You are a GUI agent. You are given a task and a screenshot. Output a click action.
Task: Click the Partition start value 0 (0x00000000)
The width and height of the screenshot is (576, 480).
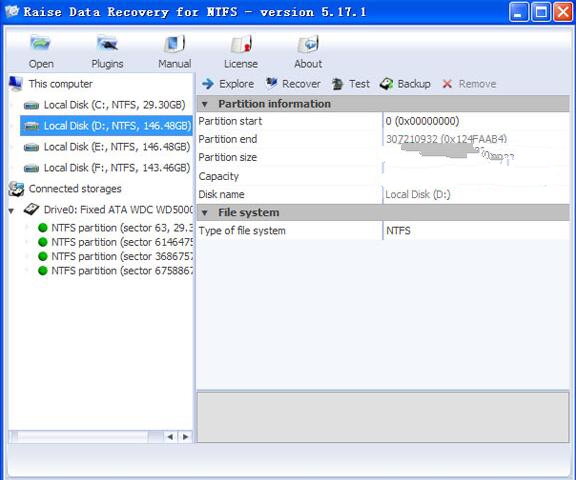coord(422,121)
